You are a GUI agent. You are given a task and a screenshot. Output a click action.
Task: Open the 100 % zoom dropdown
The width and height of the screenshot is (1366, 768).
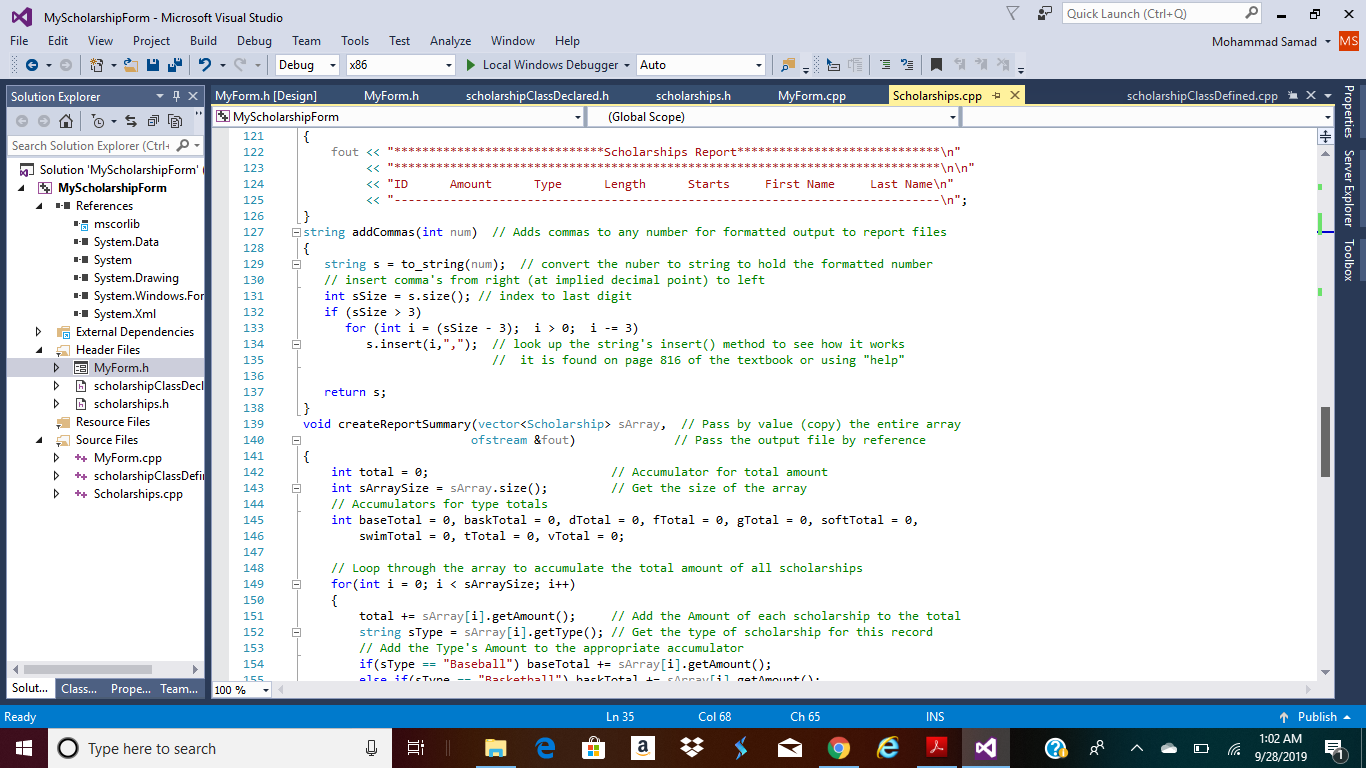pyautogui.click(x=267, y=690)
